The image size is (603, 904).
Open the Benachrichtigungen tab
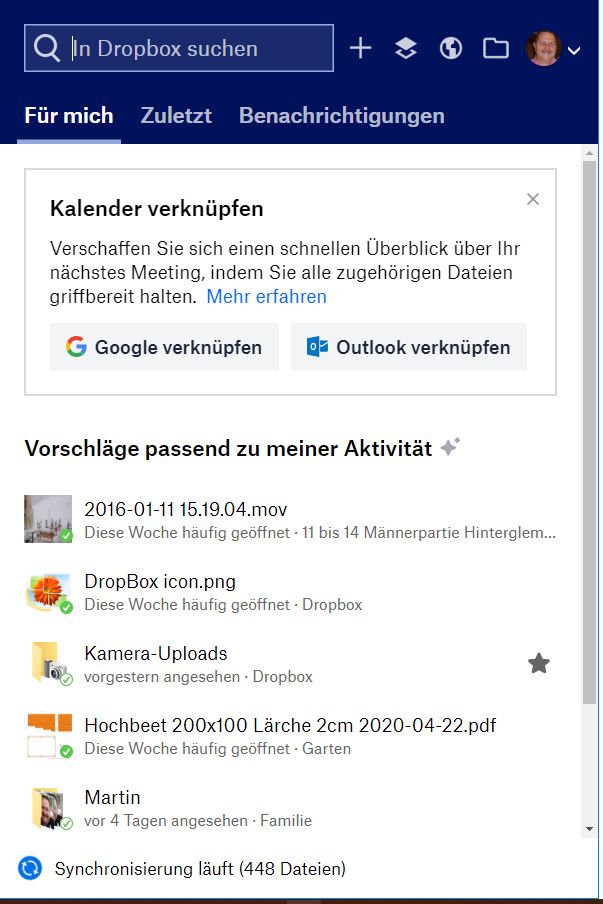pos(340,115)
